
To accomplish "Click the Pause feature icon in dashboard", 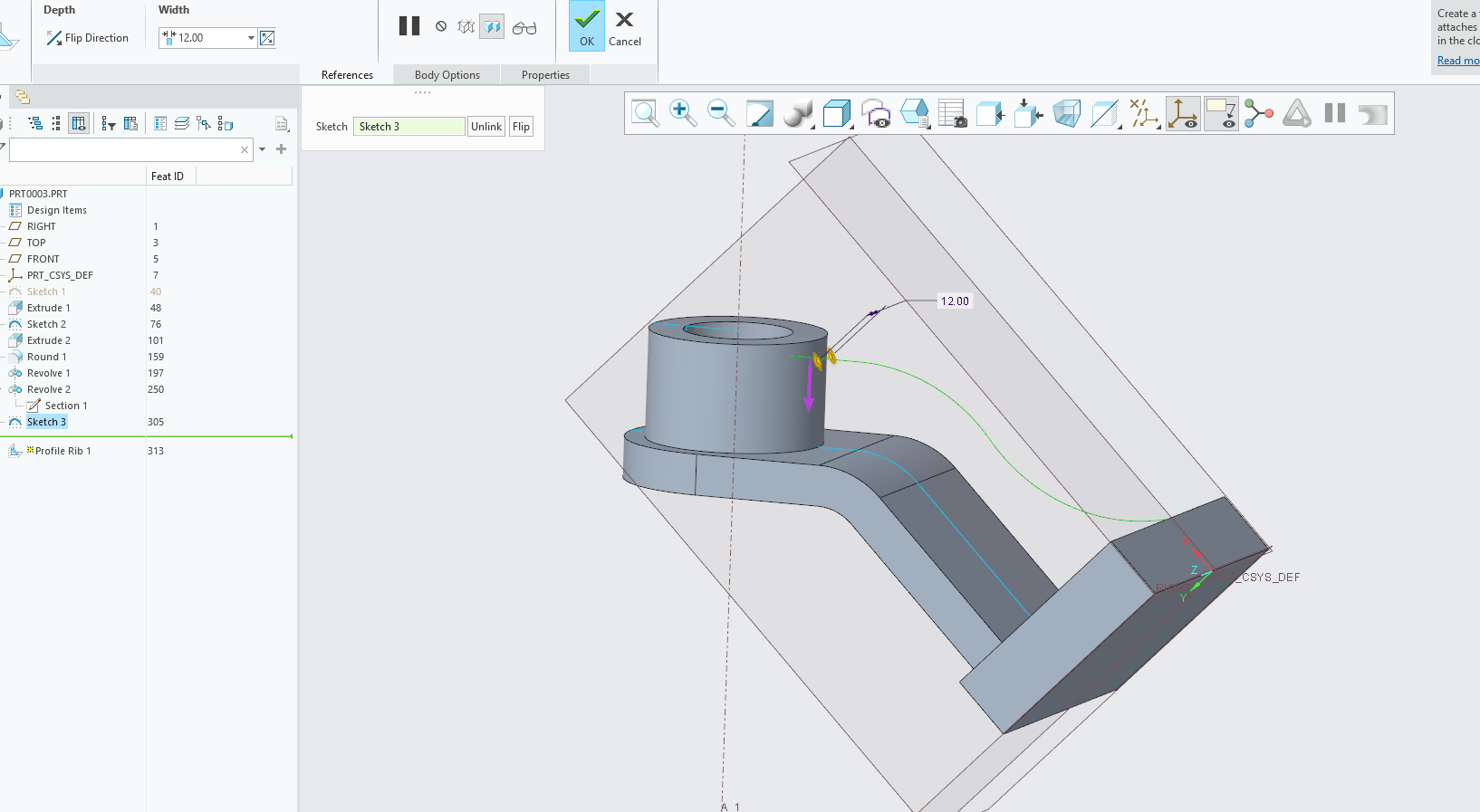I will coord(409,26).
